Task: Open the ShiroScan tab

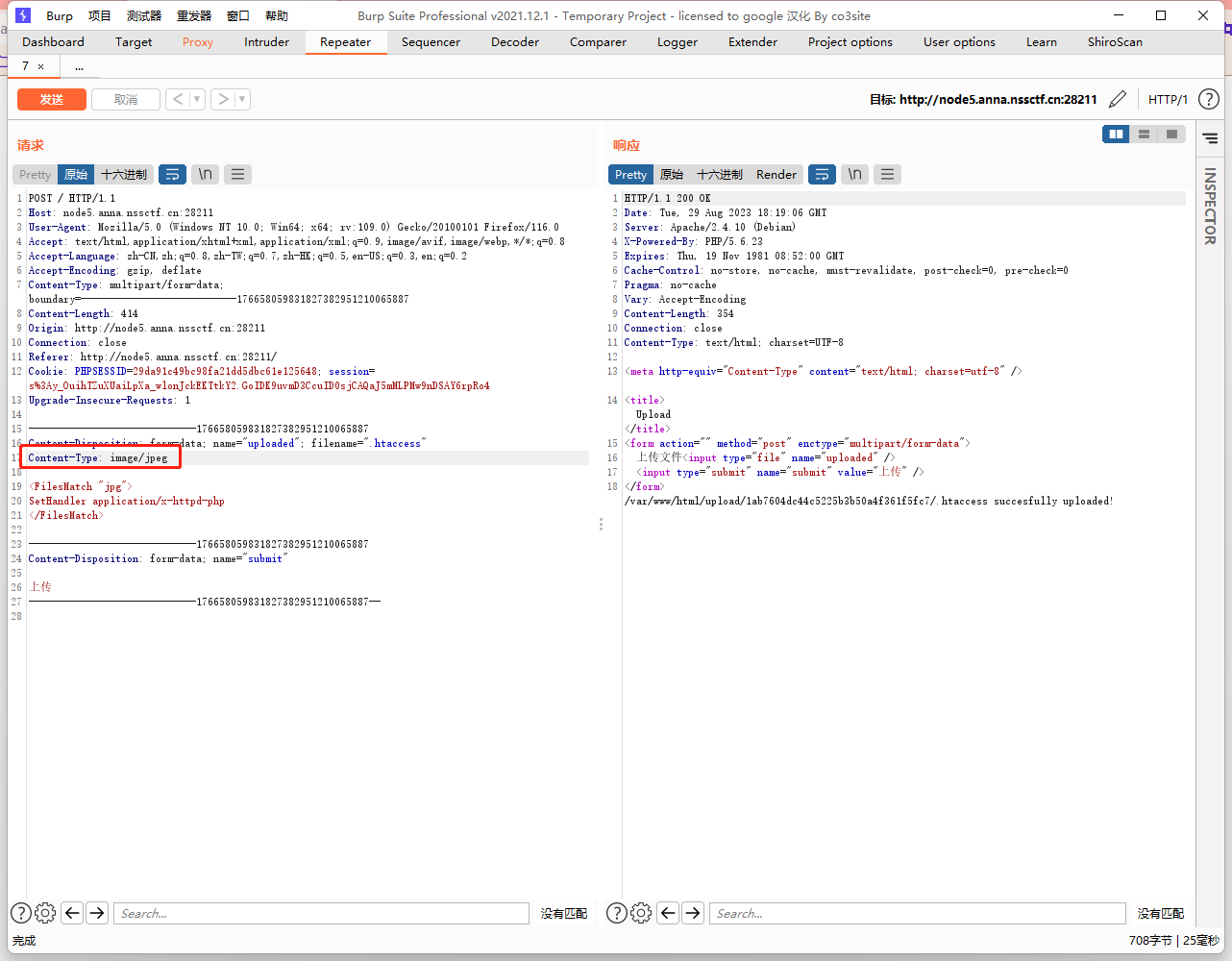Action: (x=1115, y=41)
